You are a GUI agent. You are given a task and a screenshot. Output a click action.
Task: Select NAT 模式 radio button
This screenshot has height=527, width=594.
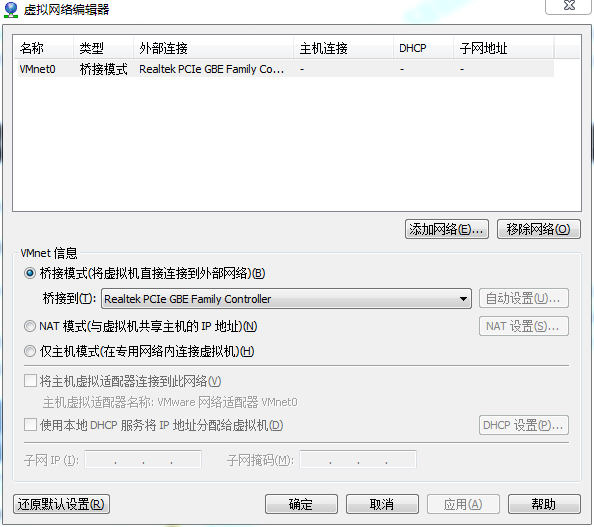point(30,326)
